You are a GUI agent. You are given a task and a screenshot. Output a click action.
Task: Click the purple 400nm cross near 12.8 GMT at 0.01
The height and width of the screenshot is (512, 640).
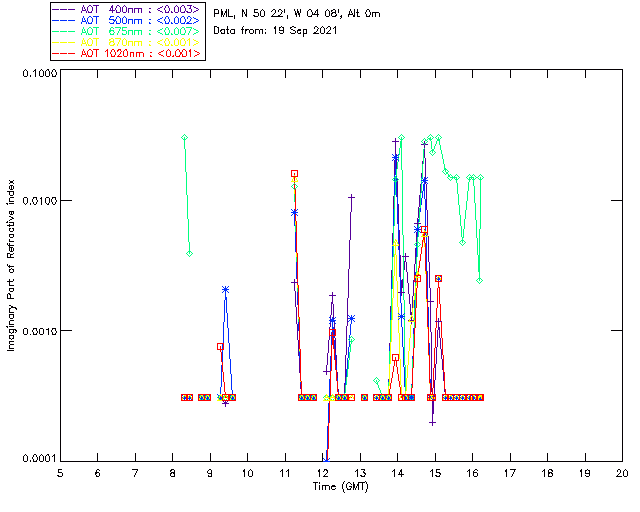[351, 198]
